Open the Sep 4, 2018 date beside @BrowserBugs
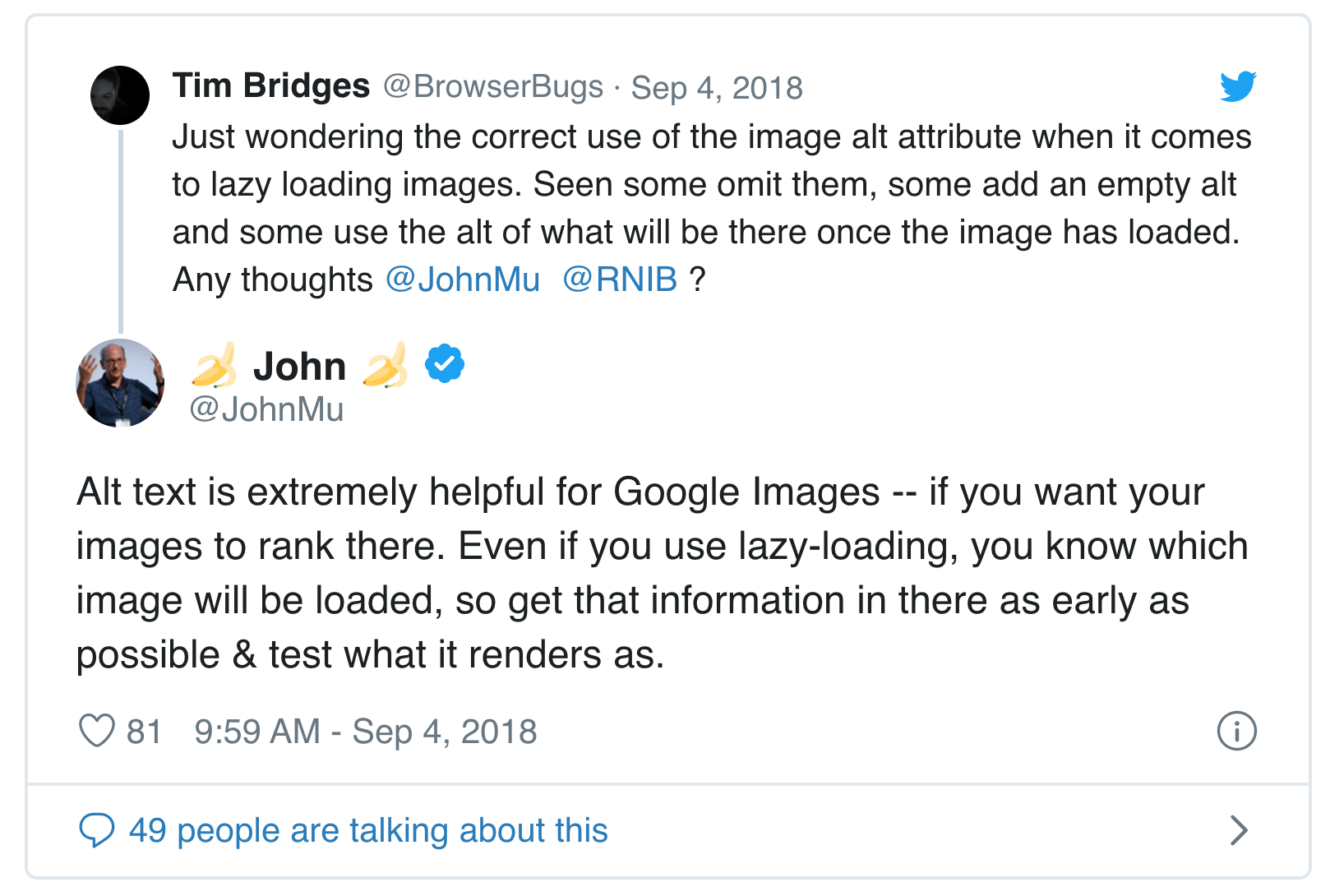Screen dimensions: 1330x896 tap(717, 87)
